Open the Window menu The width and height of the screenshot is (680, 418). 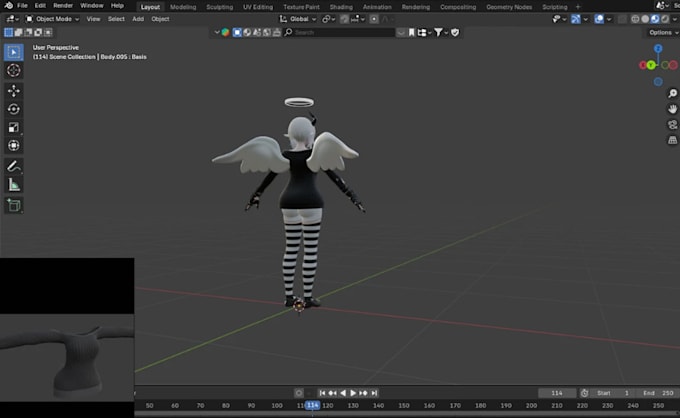[x=92, y=6]
